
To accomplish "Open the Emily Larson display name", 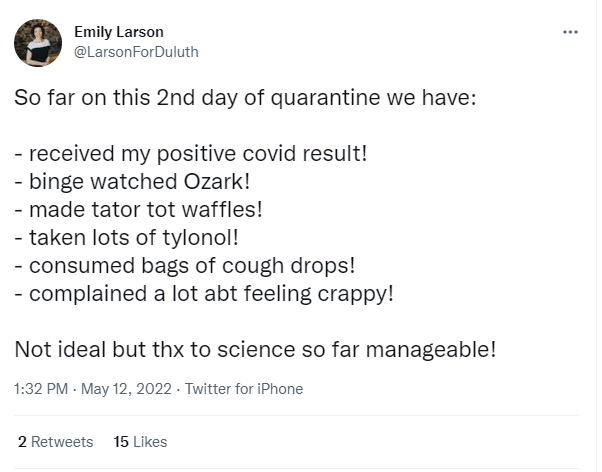I will (x=117, y=32).
